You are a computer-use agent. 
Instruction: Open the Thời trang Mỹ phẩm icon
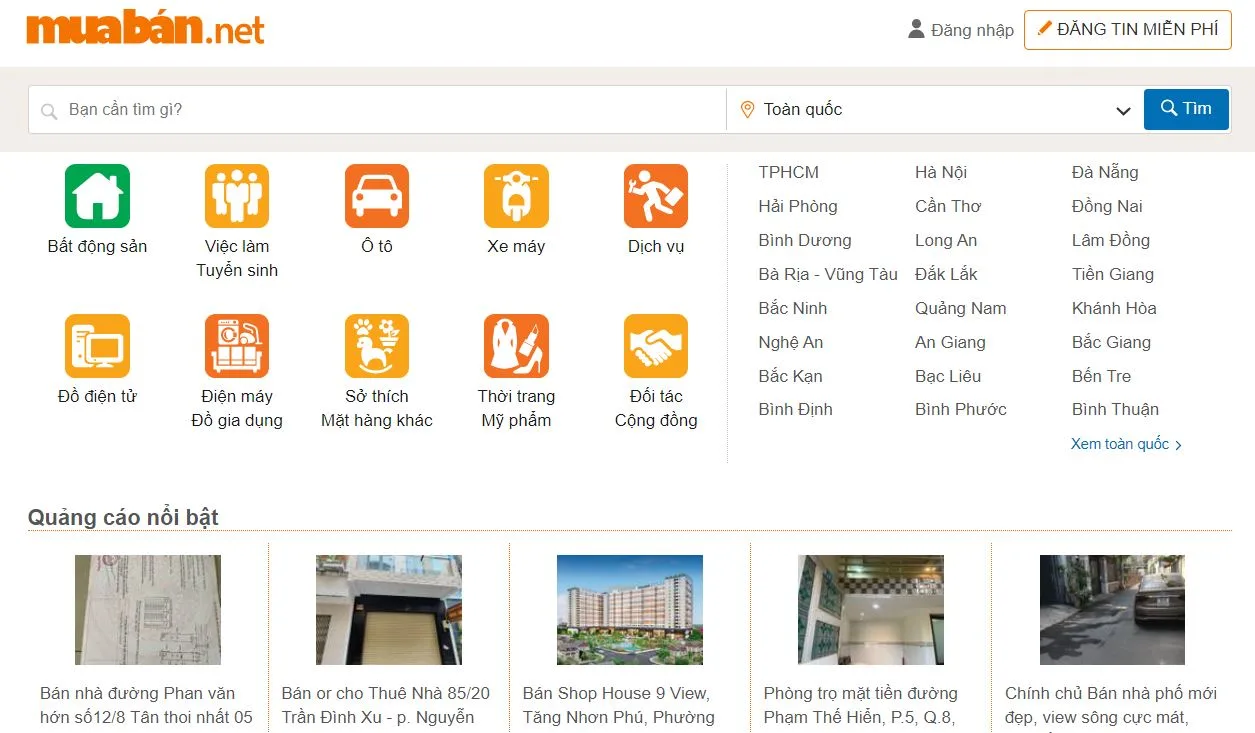tap(516, 345)
